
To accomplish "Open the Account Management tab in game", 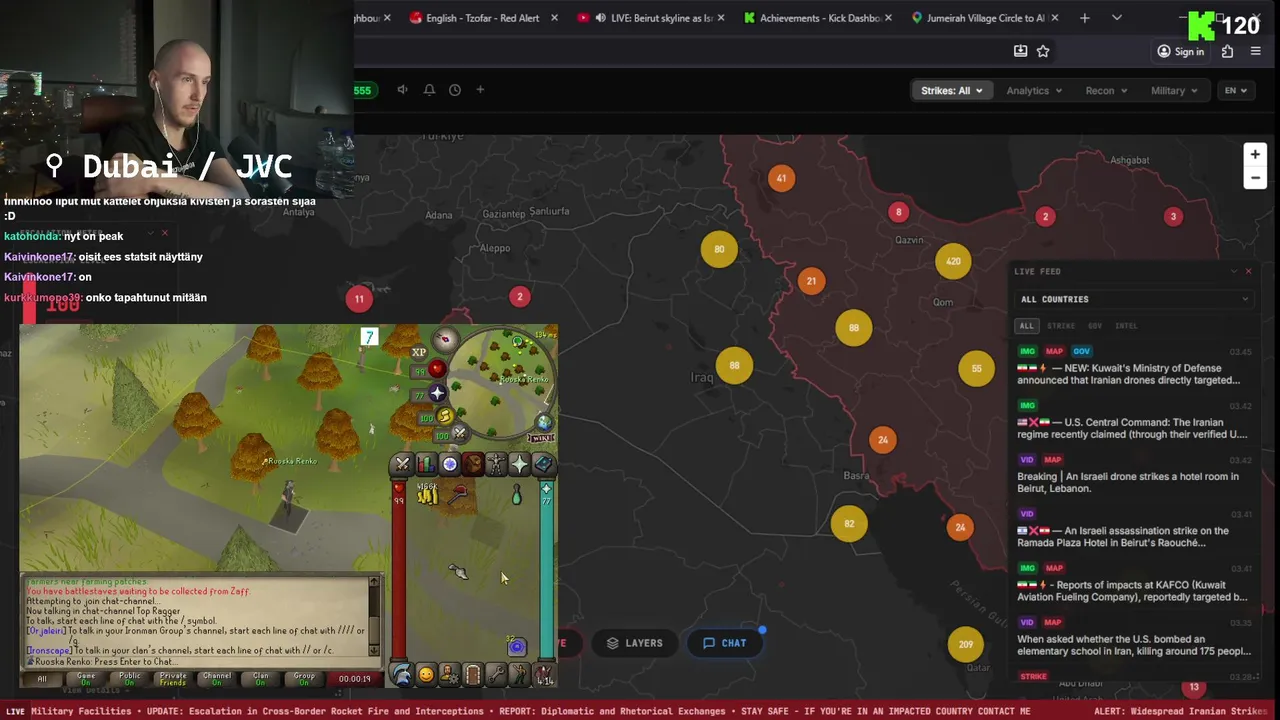I will 450,675.
